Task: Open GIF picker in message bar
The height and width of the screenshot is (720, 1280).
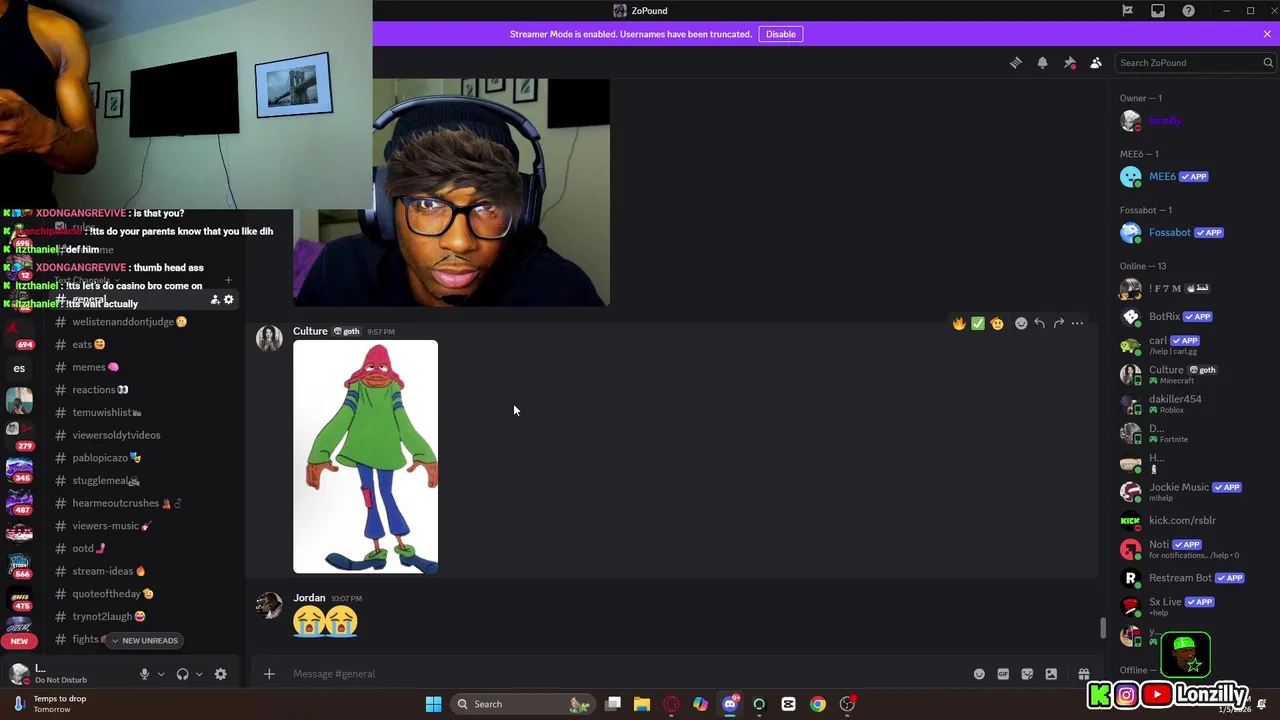Action: [x=1003, y=674]
